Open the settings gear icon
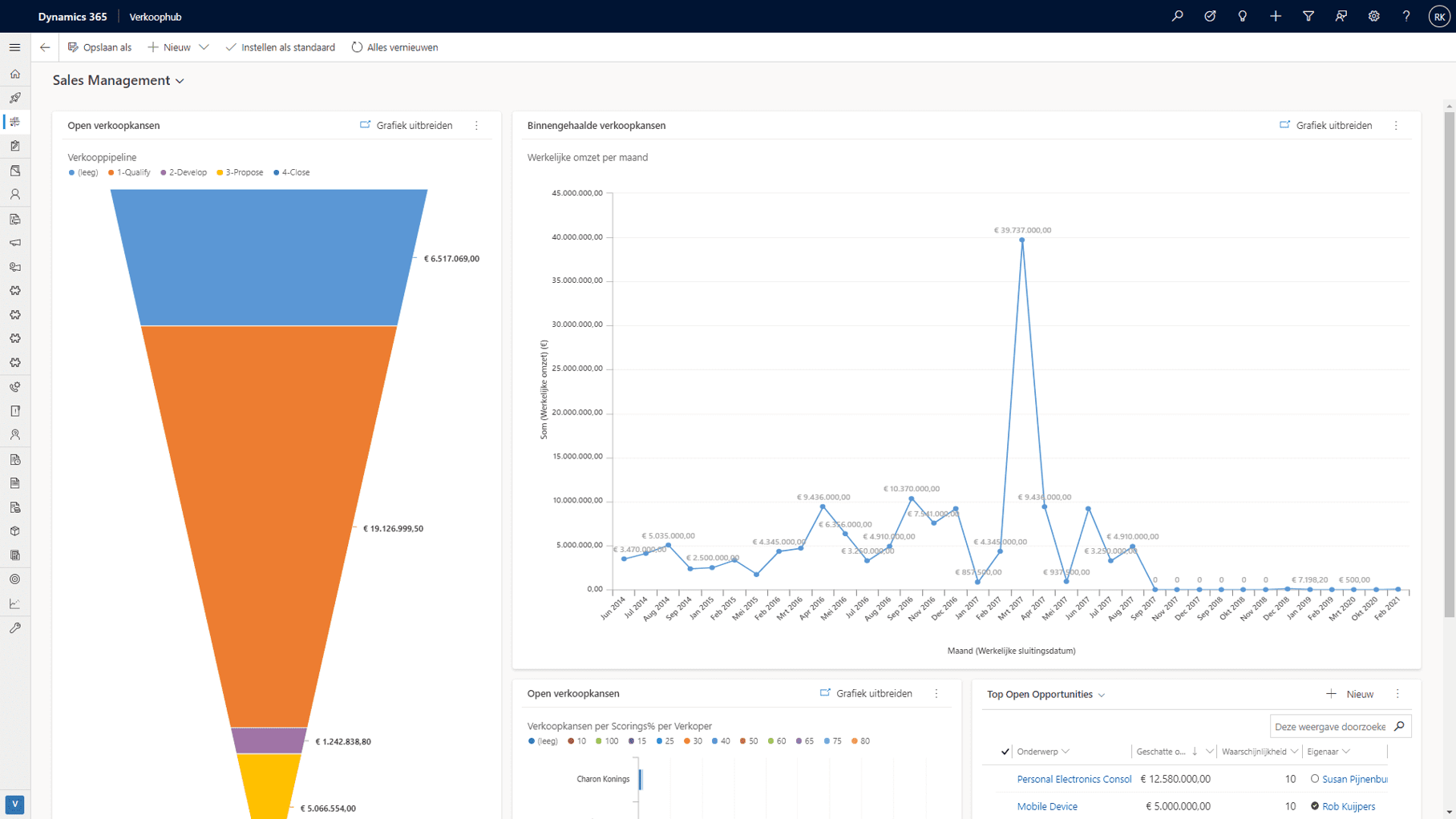The image size is (1456, 819). [x=1373, y=16]
